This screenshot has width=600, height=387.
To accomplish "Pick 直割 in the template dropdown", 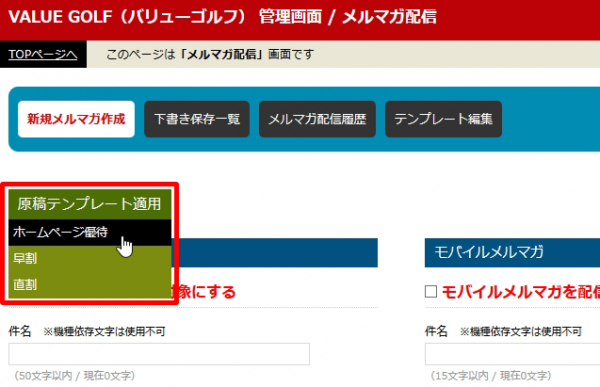I will [x=90, y=284].
